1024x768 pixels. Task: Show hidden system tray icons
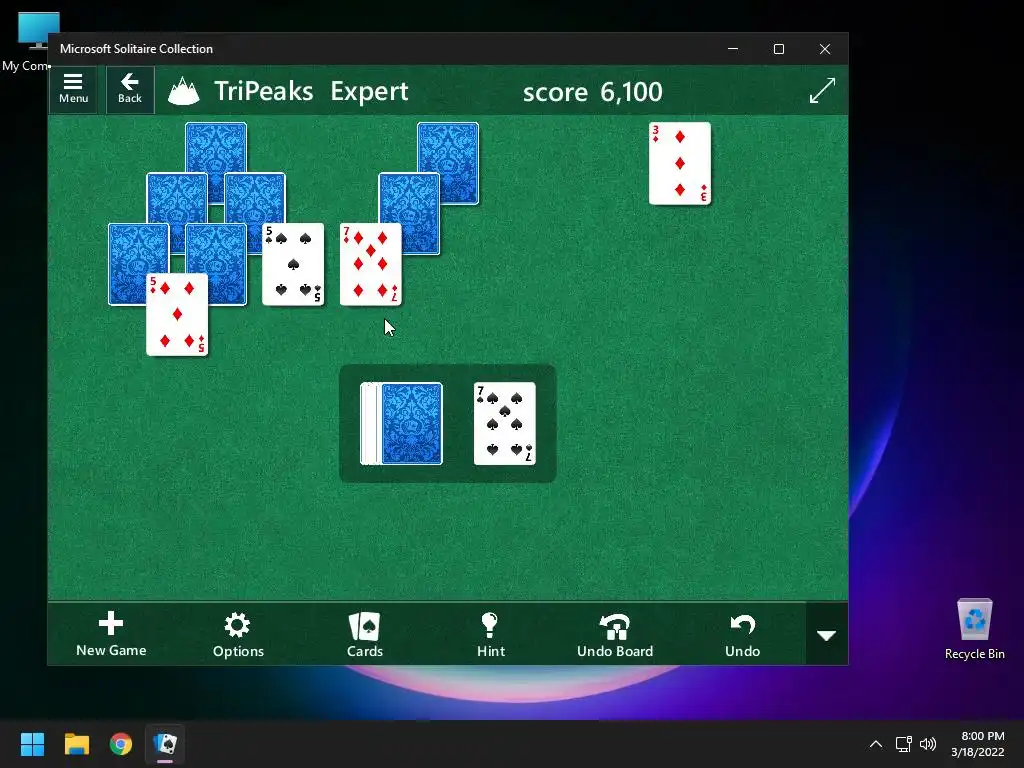876,744
